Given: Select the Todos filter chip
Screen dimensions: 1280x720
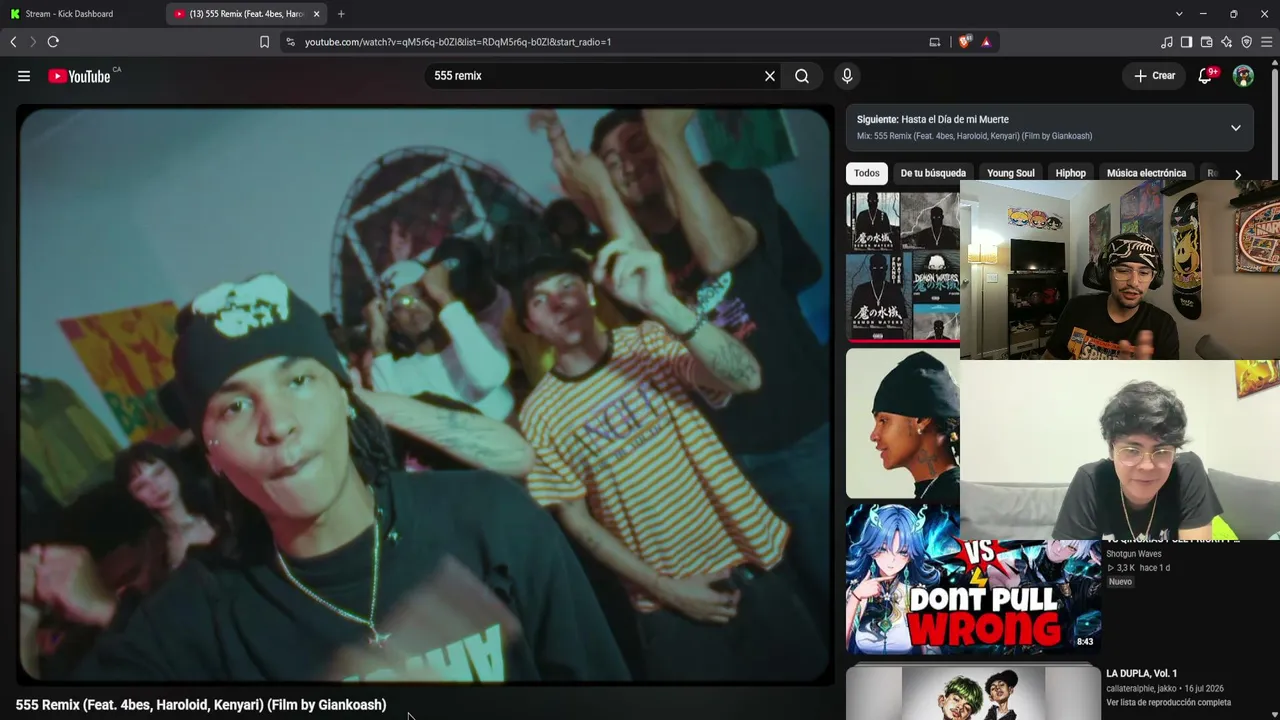Looking at the screenshot, I should (x=867, y=173).
